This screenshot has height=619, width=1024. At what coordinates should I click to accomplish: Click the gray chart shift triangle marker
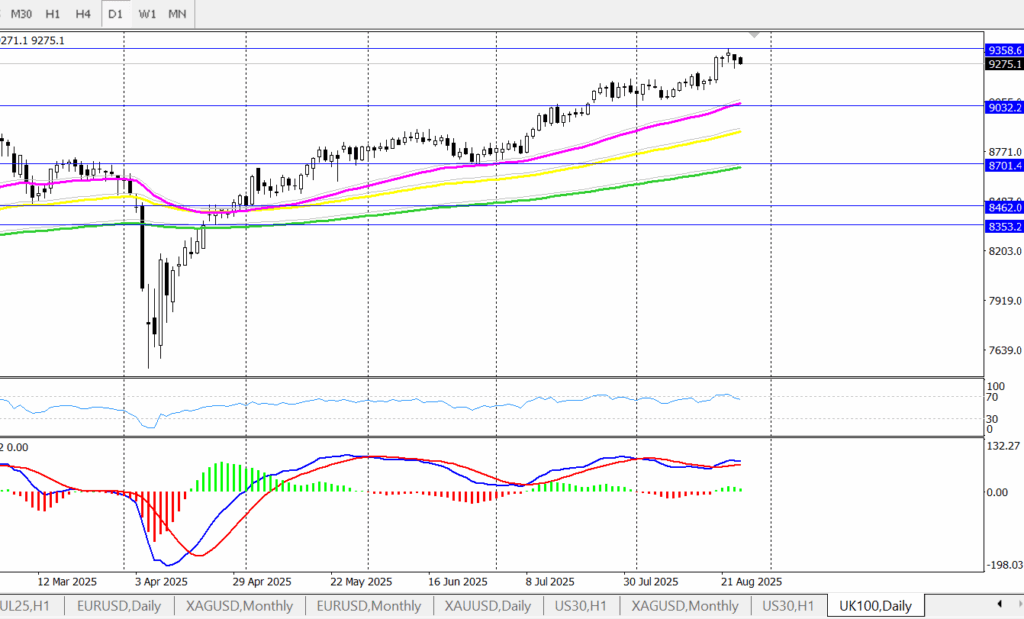pyautogui.click(x=755, y=36)
